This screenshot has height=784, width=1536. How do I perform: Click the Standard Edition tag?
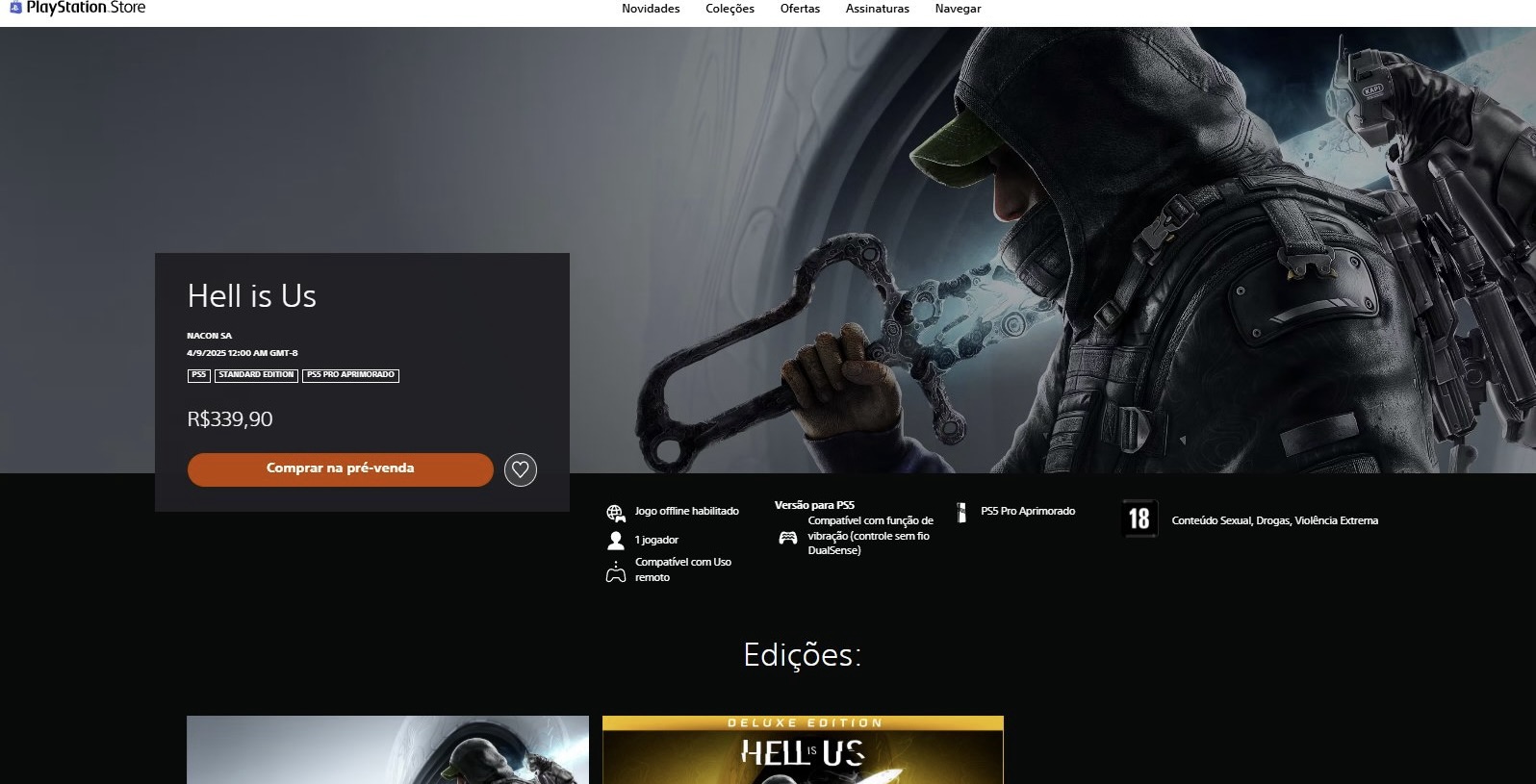[256, 375]
